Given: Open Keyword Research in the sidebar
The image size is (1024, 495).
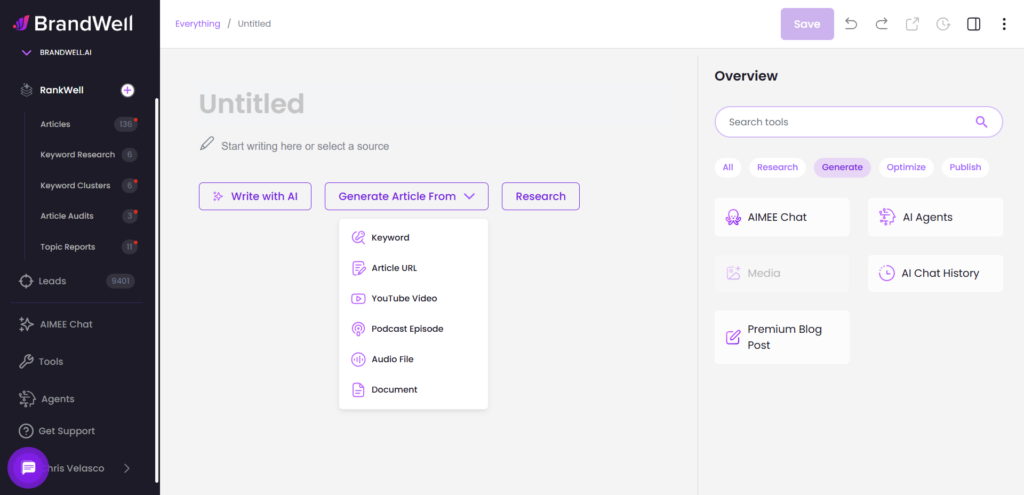Looking at the screenshot, I should point(78,155).
